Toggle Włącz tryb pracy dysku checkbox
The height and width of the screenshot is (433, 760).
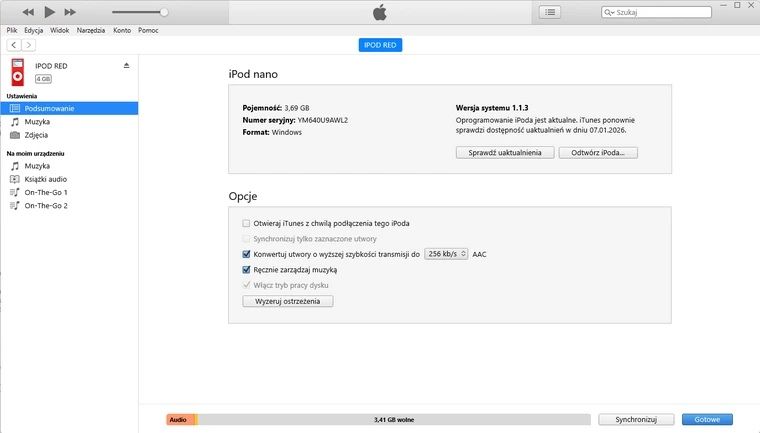point(246,285)
